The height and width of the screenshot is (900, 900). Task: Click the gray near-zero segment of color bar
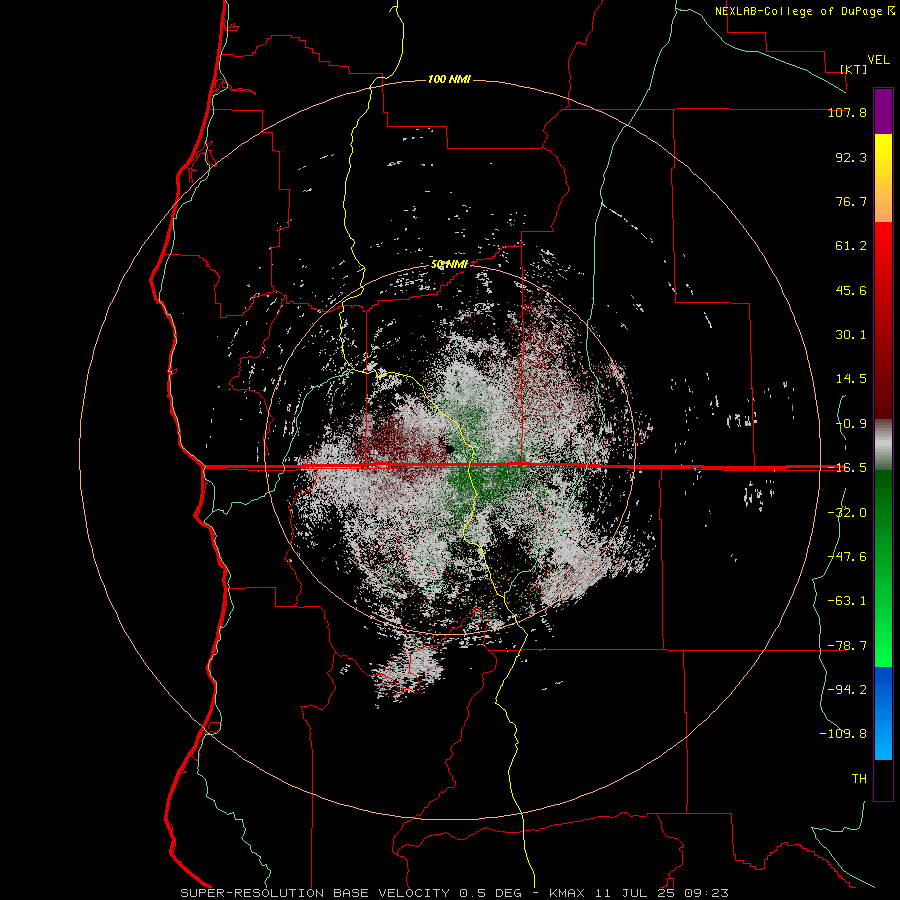coord(883,445)
